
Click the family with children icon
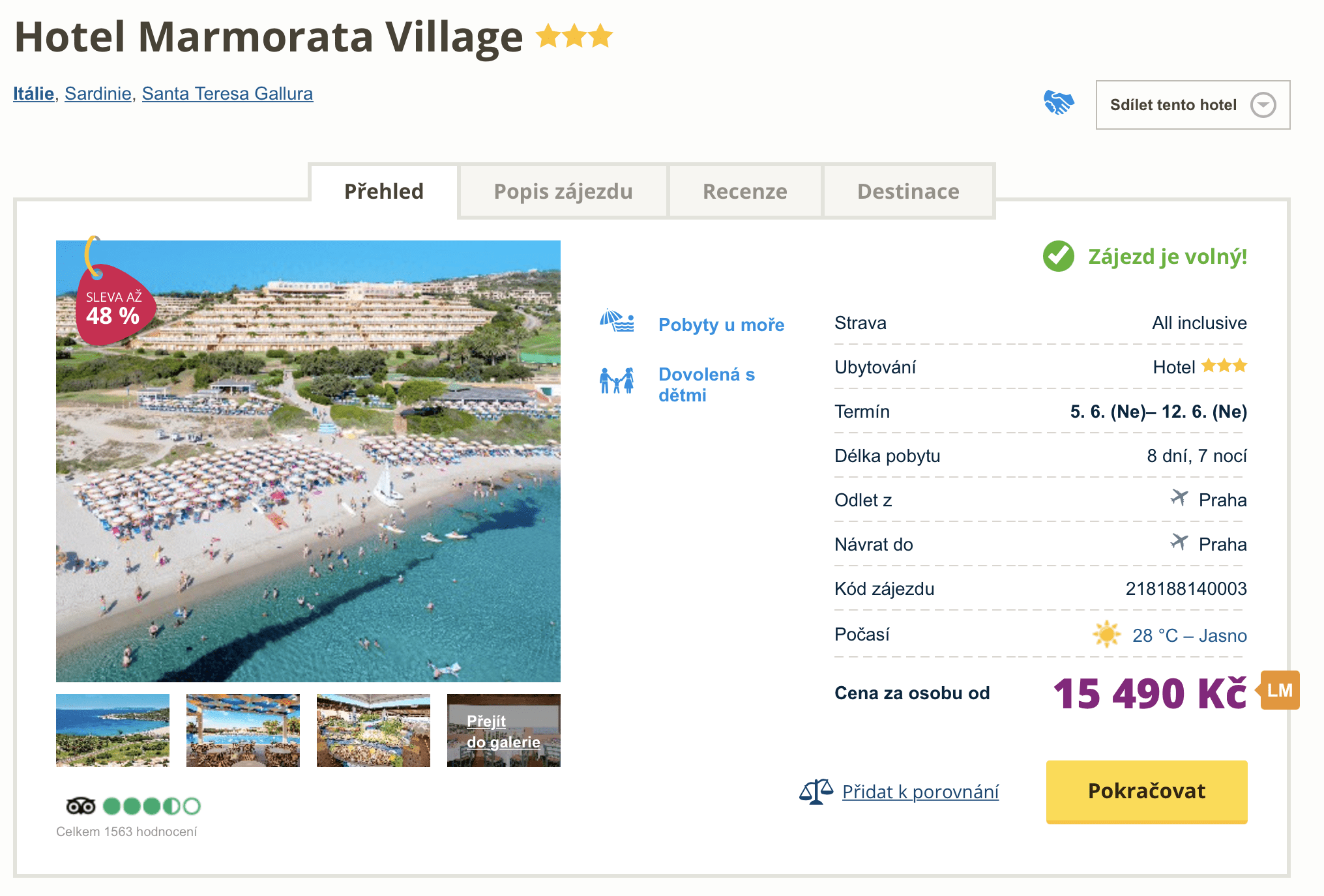click(617, 381)
